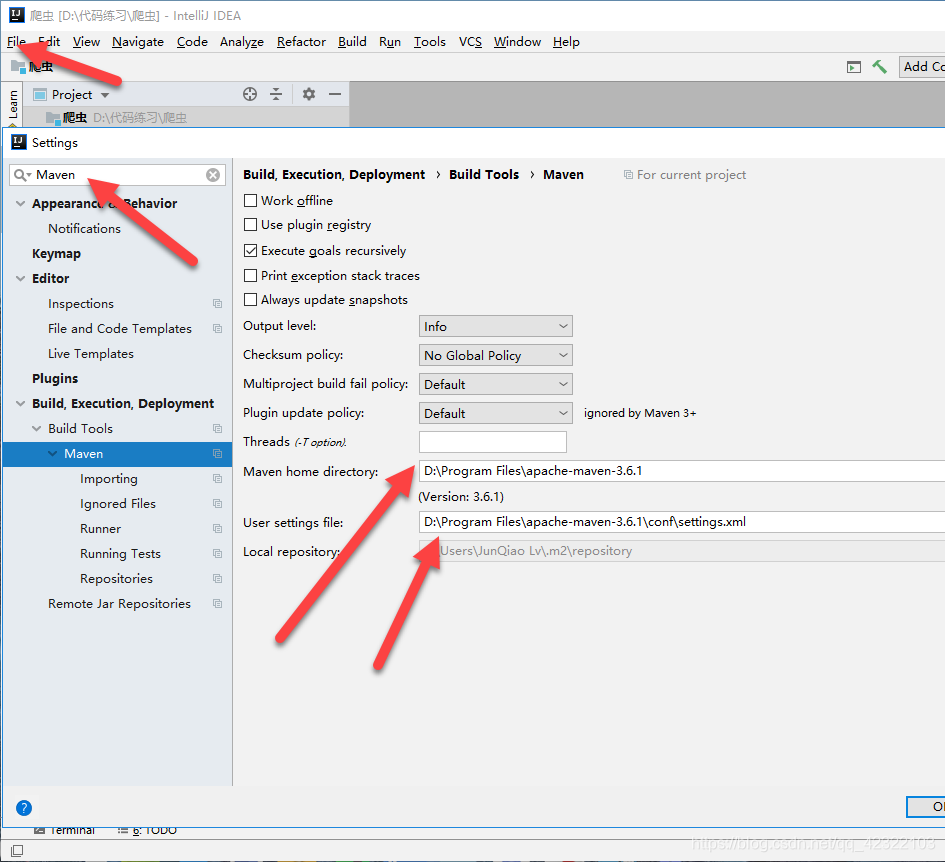945x862 pixels.
Task: Open the Checksum policy dropdown
Action: point(495,355)
